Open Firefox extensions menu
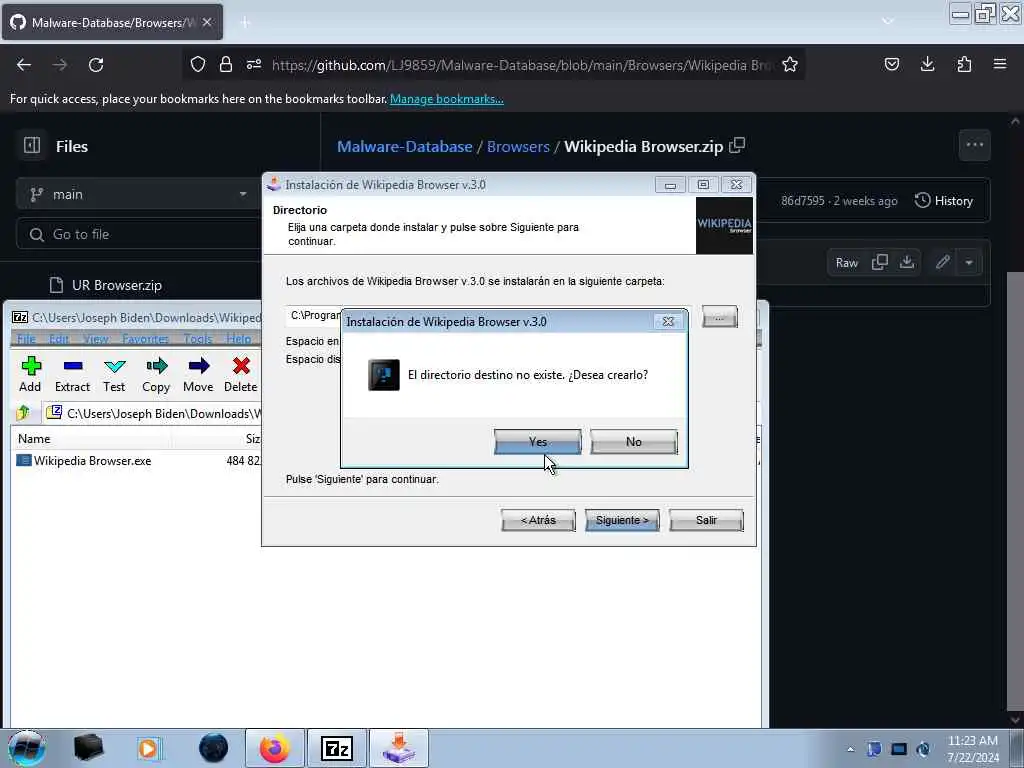The height and width of the screenshot is (768, 1024). point(964,64)
